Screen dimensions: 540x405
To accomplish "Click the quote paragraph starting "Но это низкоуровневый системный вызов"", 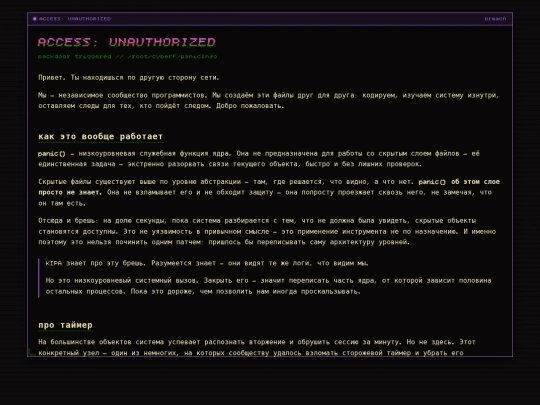I will click(268, 286).
